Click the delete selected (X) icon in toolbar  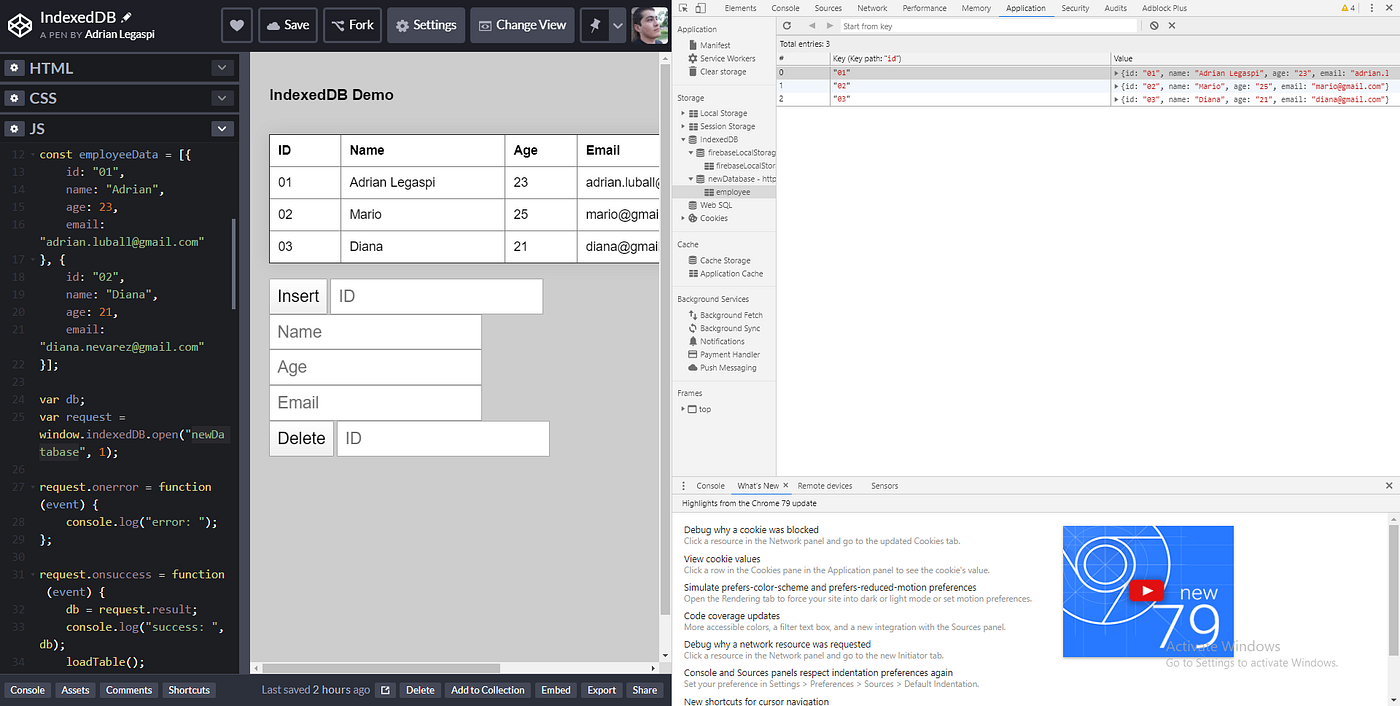tap(1172, 25)
